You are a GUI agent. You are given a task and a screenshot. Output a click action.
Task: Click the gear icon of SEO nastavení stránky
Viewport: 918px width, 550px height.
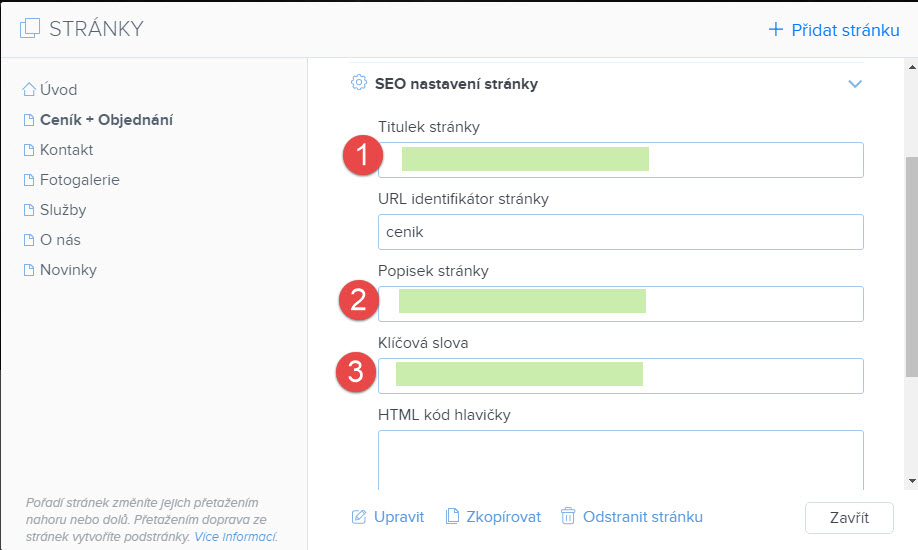coord(358,83)
